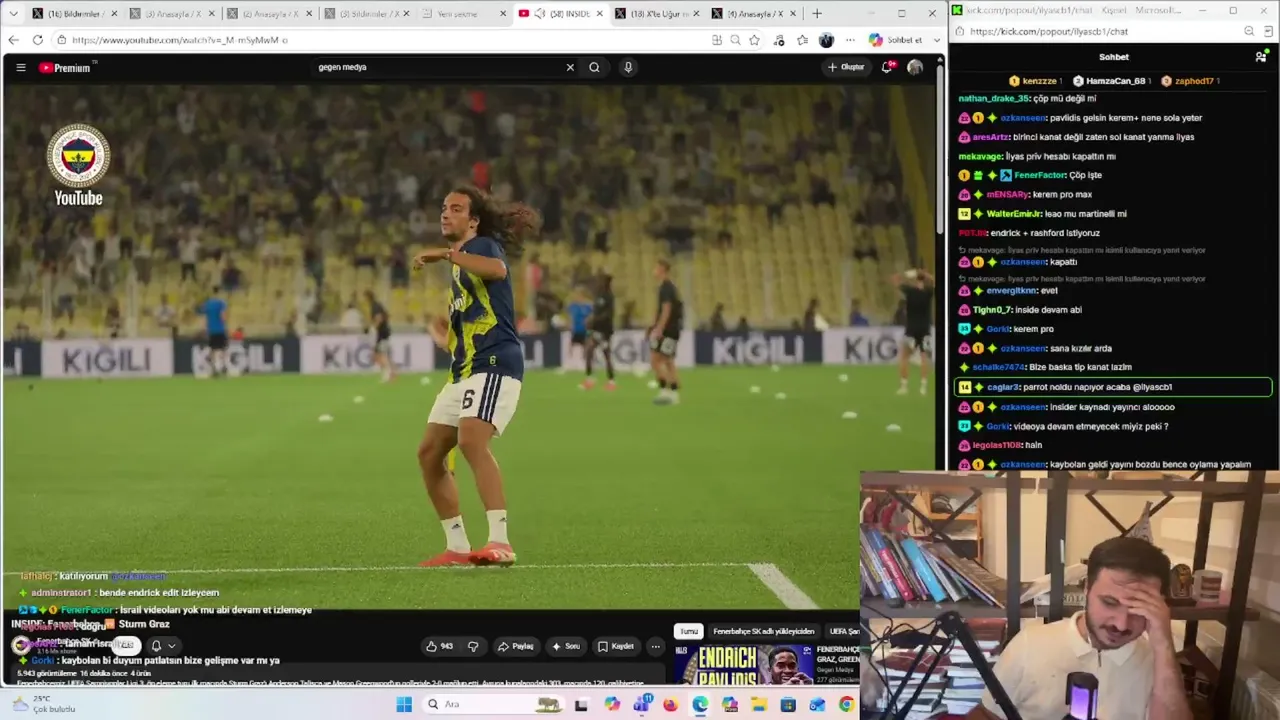This screenshot has height=720, width=1280.
Task: Open Microsoft Teams from taskbar
Action: pyautogui.click(x=641, y=704)
